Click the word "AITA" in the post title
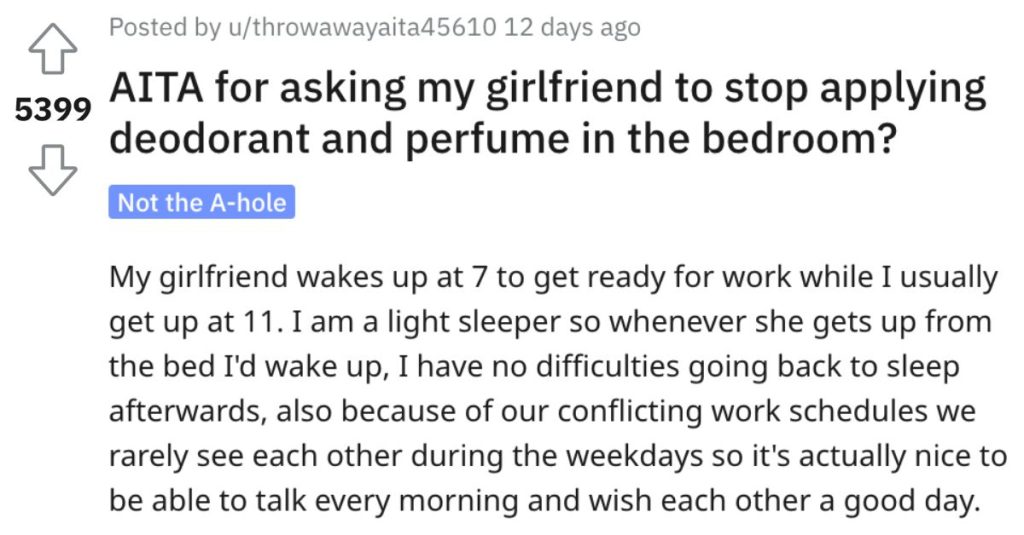1024x535 pixels. (157, 88)
